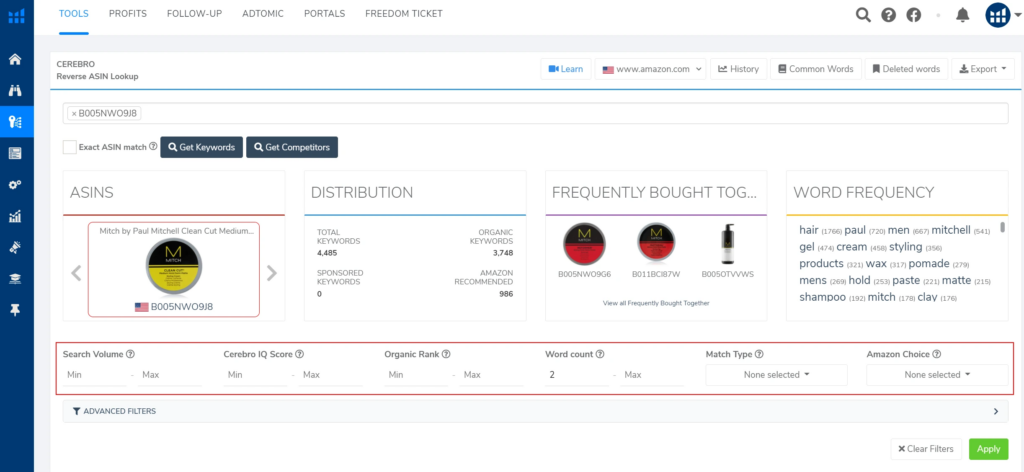The width and height of the screenshot is (1024, 472).
Task: Select the keyword research sidebar icon
Action: coord(15,121)
